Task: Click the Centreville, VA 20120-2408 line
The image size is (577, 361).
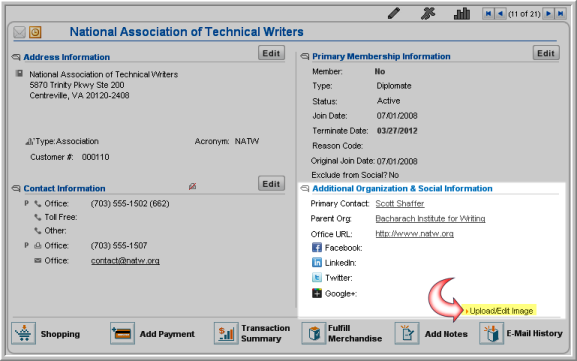Action: coord(79,96)
